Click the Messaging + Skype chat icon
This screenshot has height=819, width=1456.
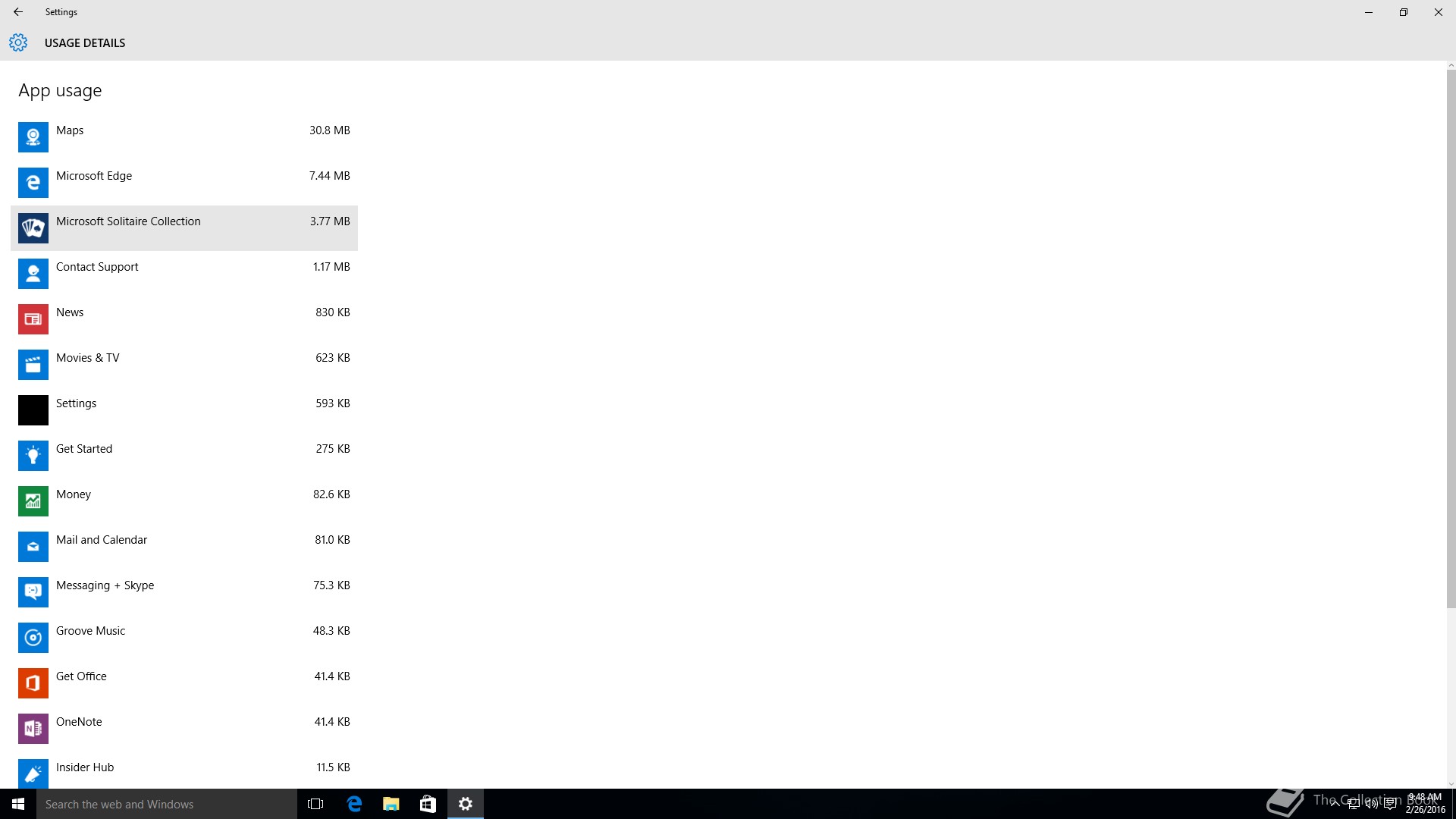click(33, 592)
